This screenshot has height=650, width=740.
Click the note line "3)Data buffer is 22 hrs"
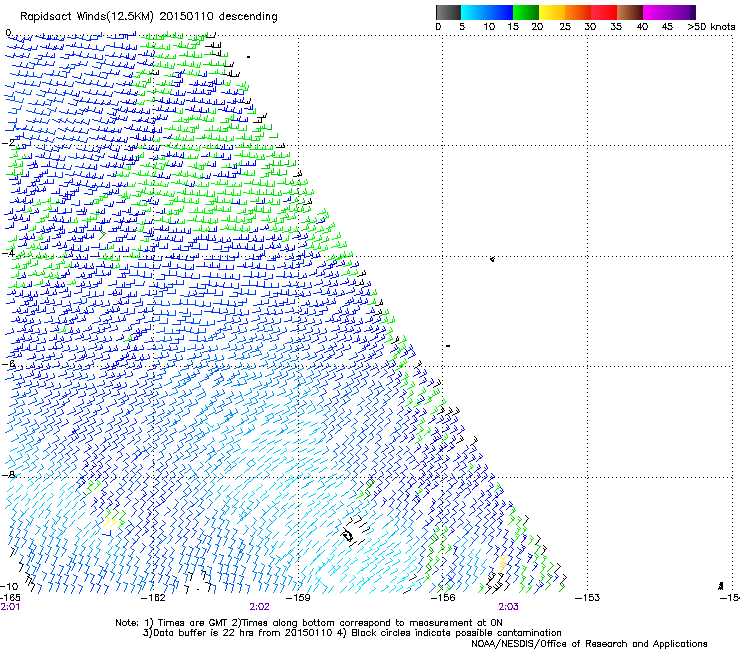click(352, 633)
